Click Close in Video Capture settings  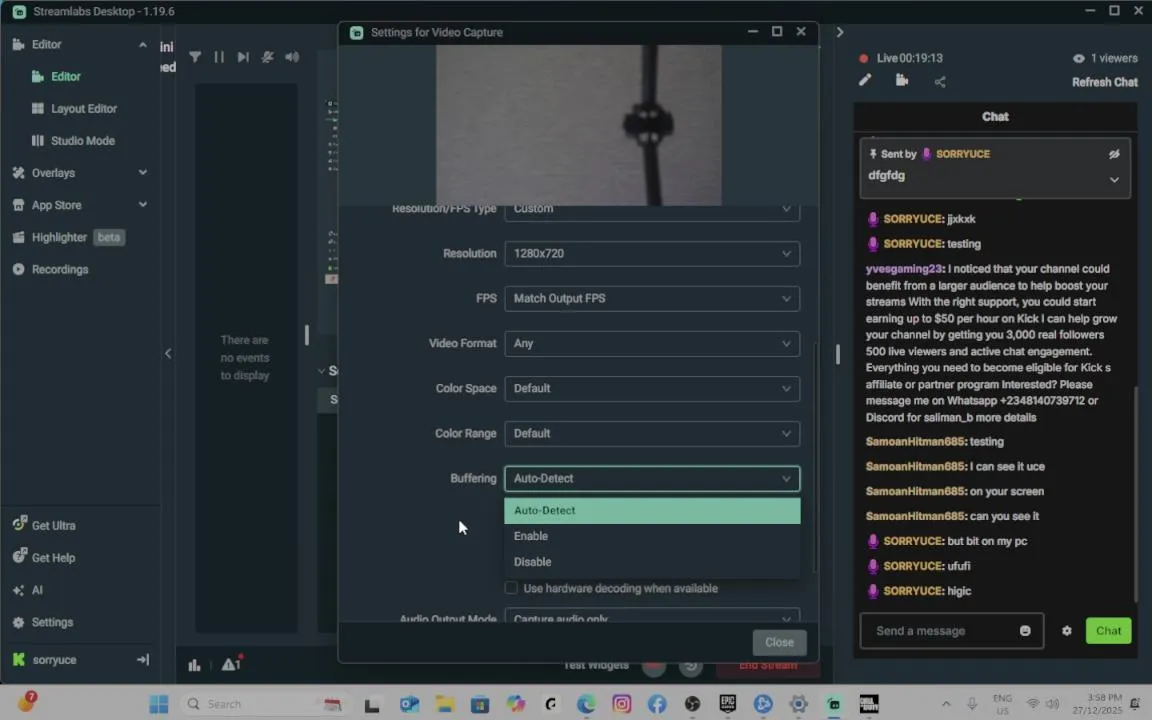779,642
